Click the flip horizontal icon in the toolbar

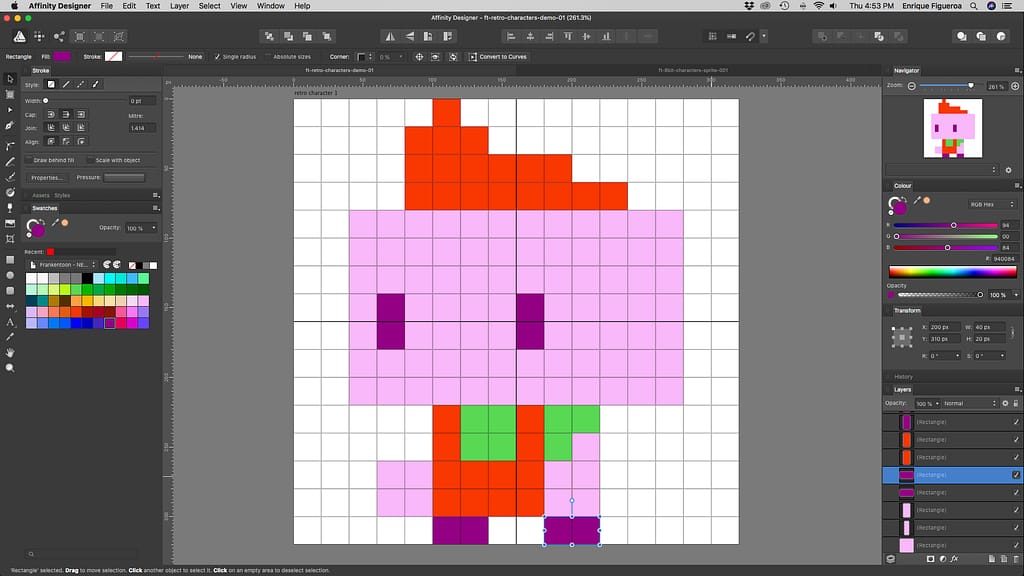coord(391,36)
